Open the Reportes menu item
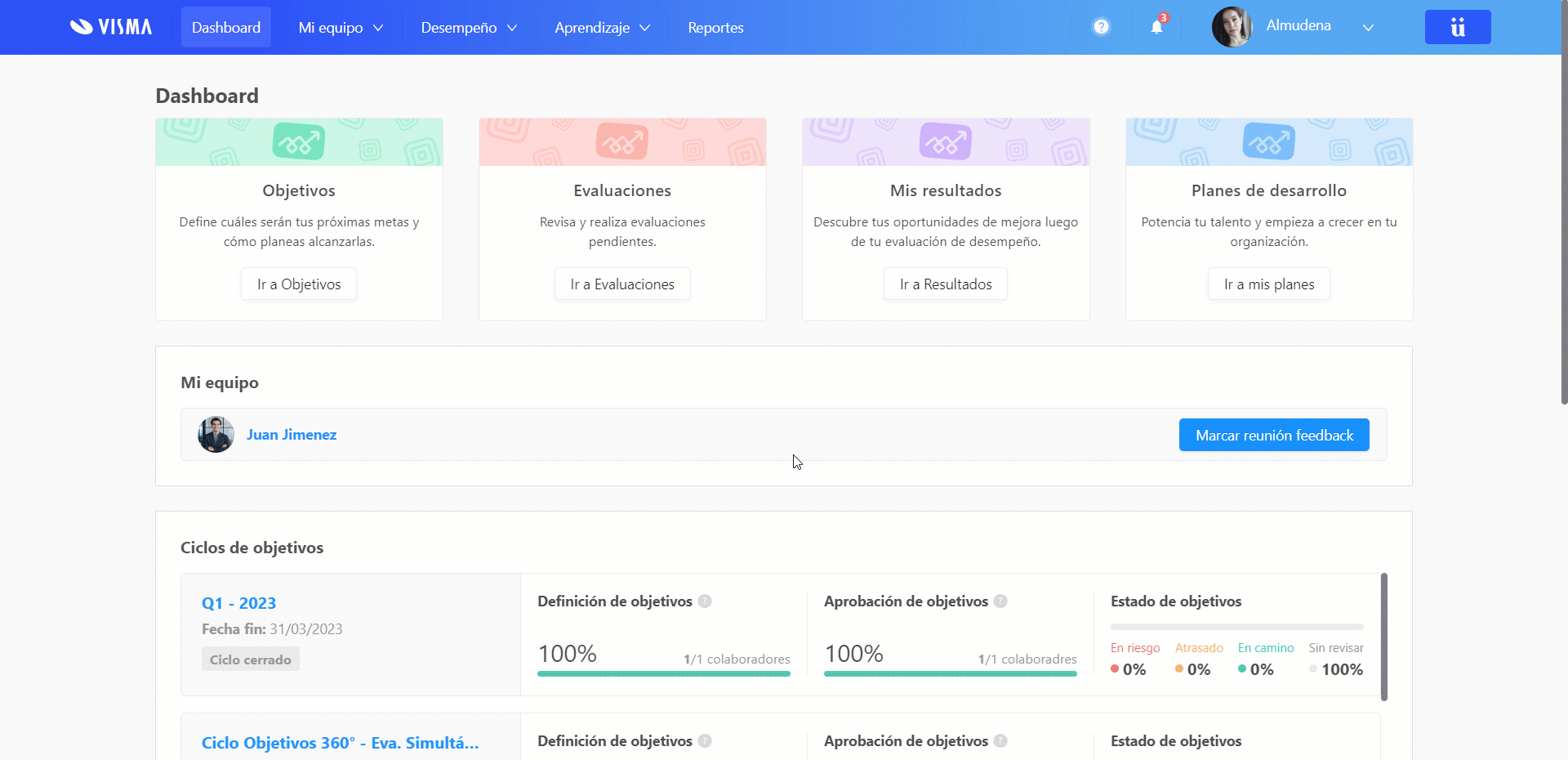The image size is (1568, 760). coord(715,28)
